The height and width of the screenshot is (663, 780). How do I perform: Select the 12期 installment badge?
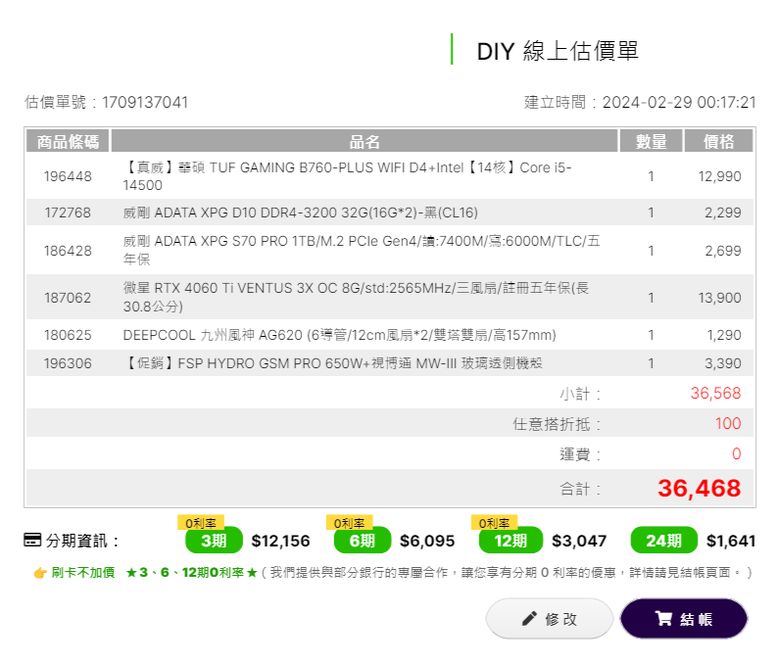pos(510,540)
